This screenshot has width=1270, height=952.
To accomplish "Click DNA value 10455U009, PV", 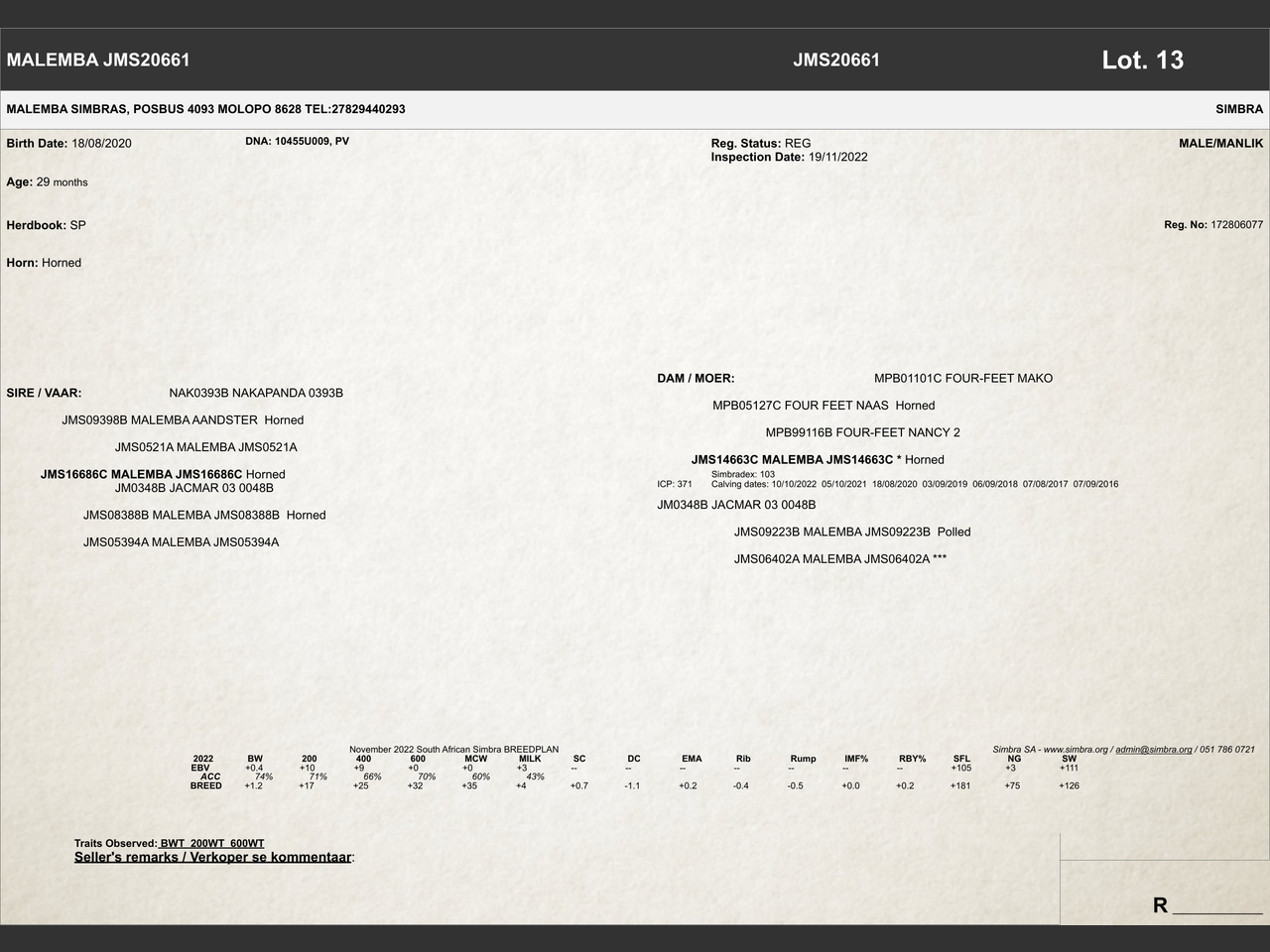I will (312, 141).
